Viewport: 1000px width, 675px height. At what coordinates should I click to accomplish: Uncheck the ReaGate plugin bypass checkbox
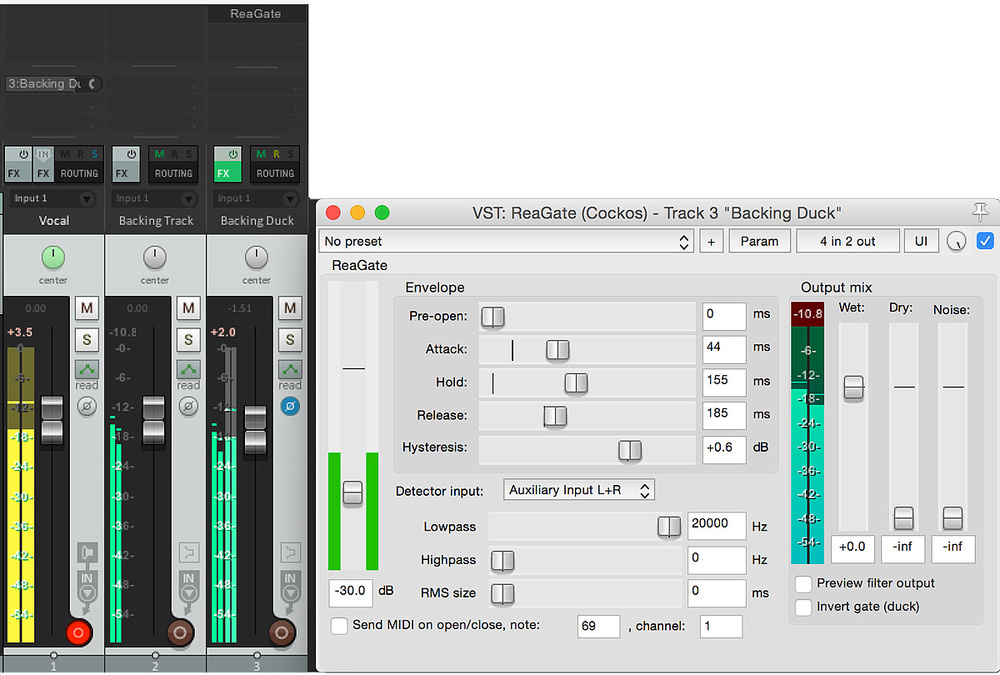click(985, 241)
